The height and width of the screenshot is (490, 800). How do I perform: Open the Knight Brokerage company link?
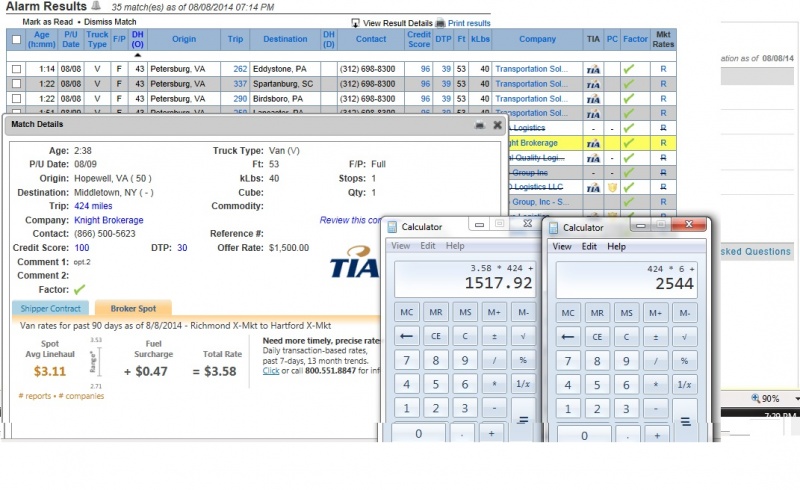click(109, 220)
